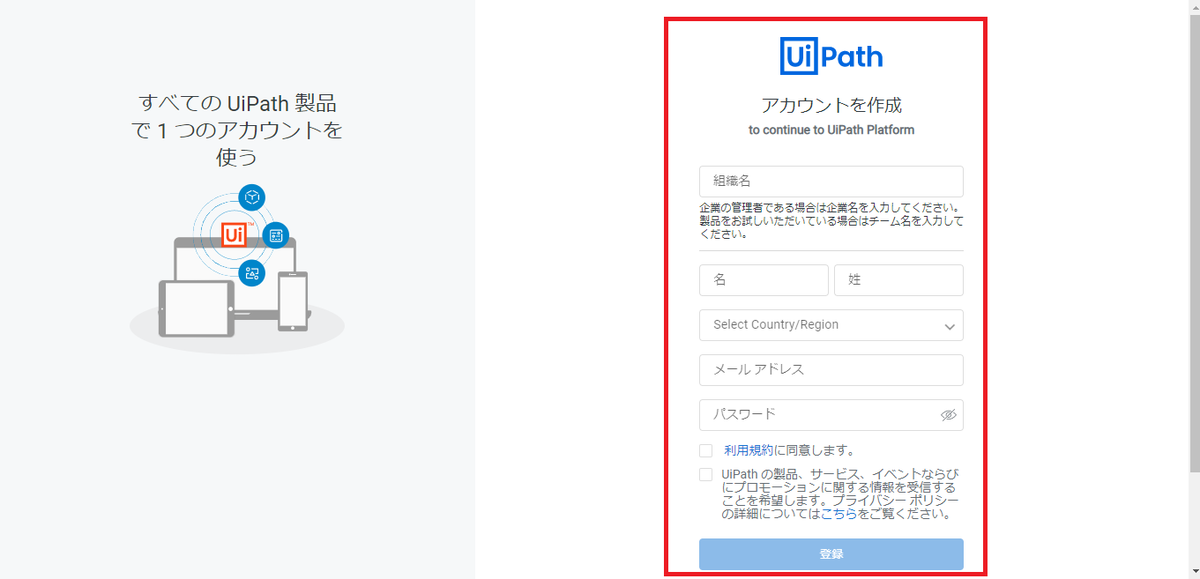Click the UiPath logo above the form
The height and width of the screenshot is (579, 1200).
[831, 56]
